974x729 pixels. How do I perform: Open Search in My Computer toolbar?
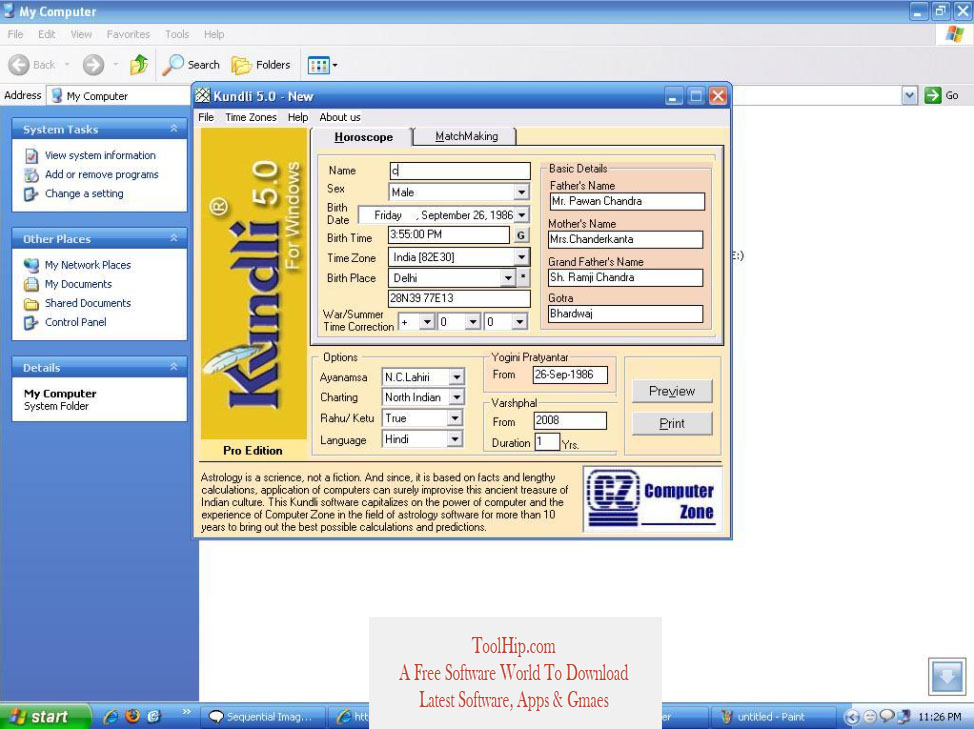(x=191, y=65)
